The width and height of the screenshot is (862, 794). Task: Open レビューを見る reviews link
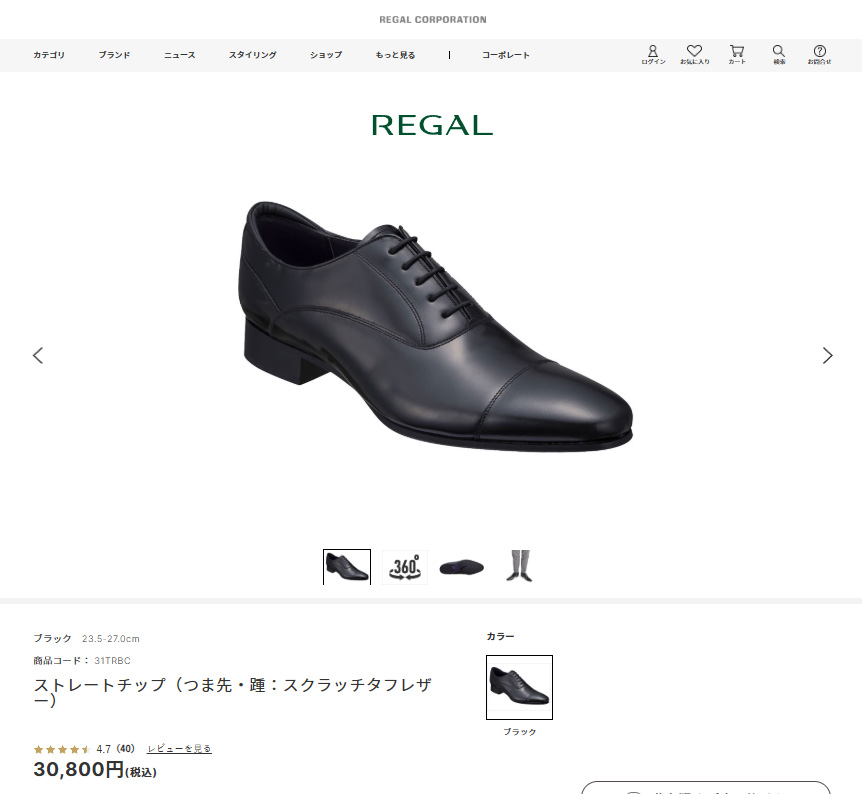pos(179,748)
